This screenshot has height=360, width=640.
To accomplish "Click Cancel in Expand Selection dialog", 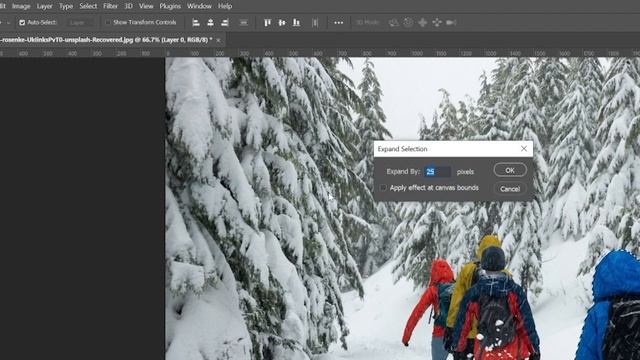I will 510,189.
